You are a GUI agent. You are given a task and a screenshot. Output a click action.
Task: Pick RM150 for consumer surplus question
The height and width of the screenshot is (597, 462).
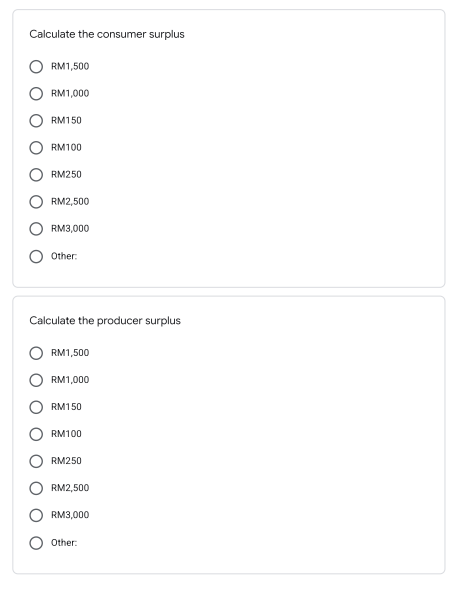[x=36, y=121]
